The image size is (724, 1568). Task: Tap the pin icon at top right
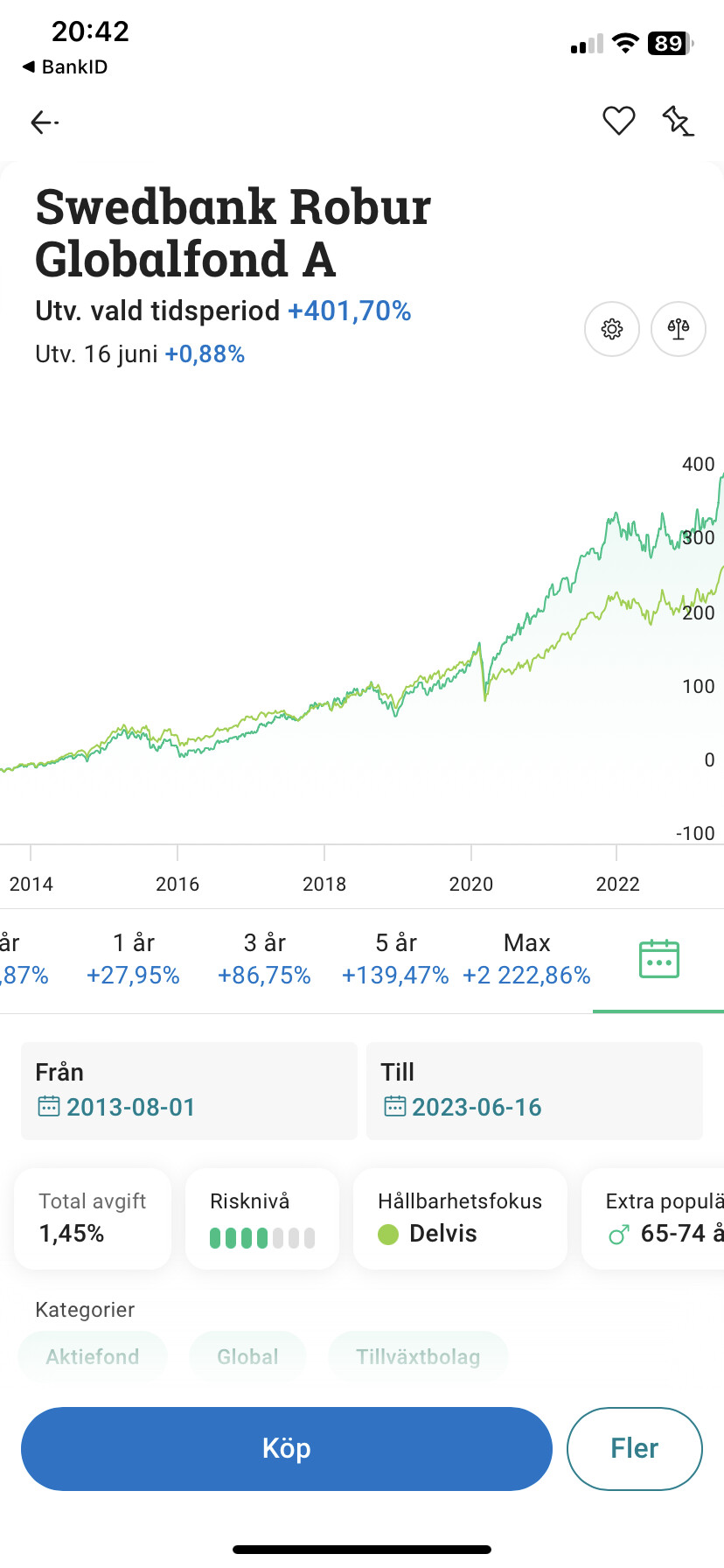coord(678,121)
